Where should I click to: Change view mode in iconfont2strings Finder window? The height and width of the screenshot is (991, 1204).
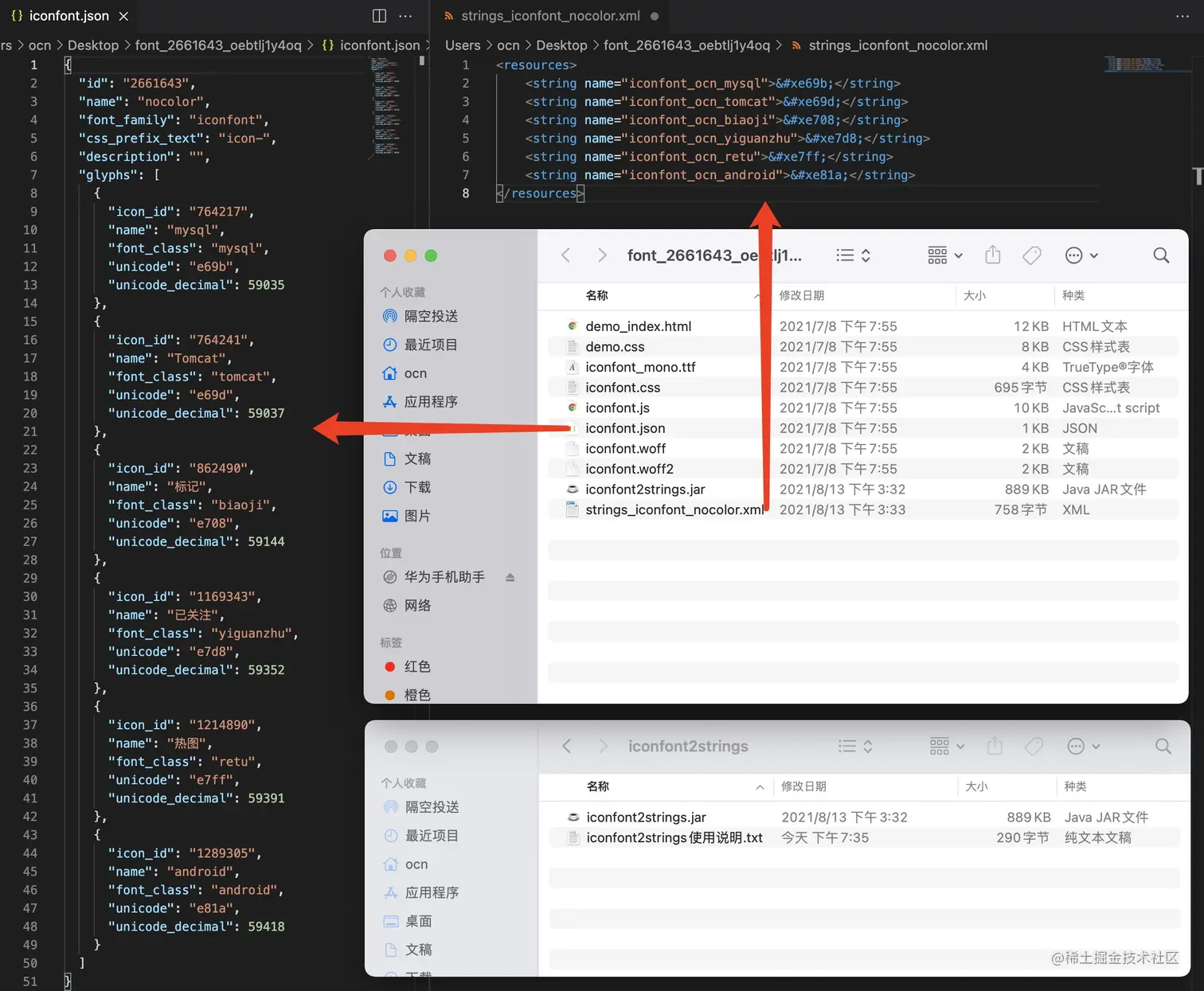tap(855, 747)
